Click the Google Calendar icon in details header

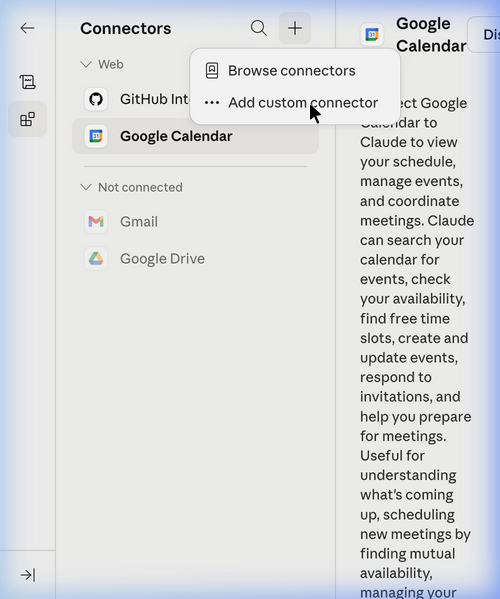tap(372, 34)
